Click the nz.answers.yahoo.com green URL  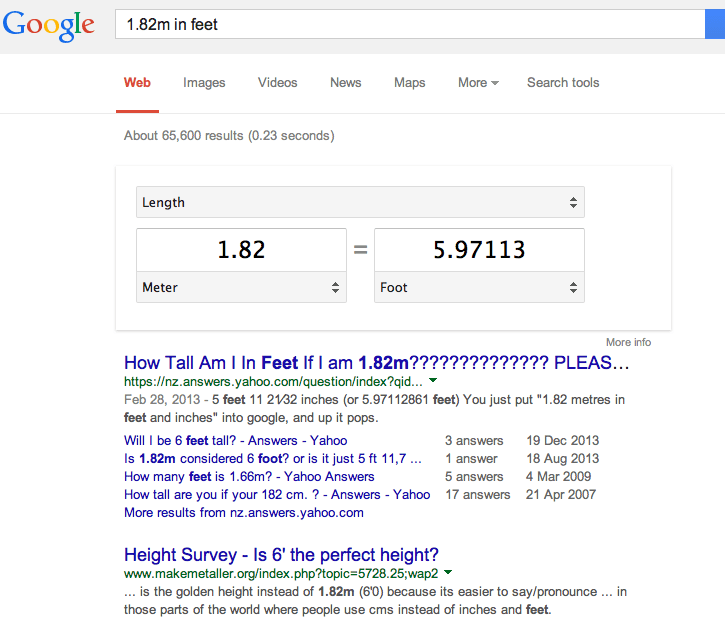(x=273, y=382)
